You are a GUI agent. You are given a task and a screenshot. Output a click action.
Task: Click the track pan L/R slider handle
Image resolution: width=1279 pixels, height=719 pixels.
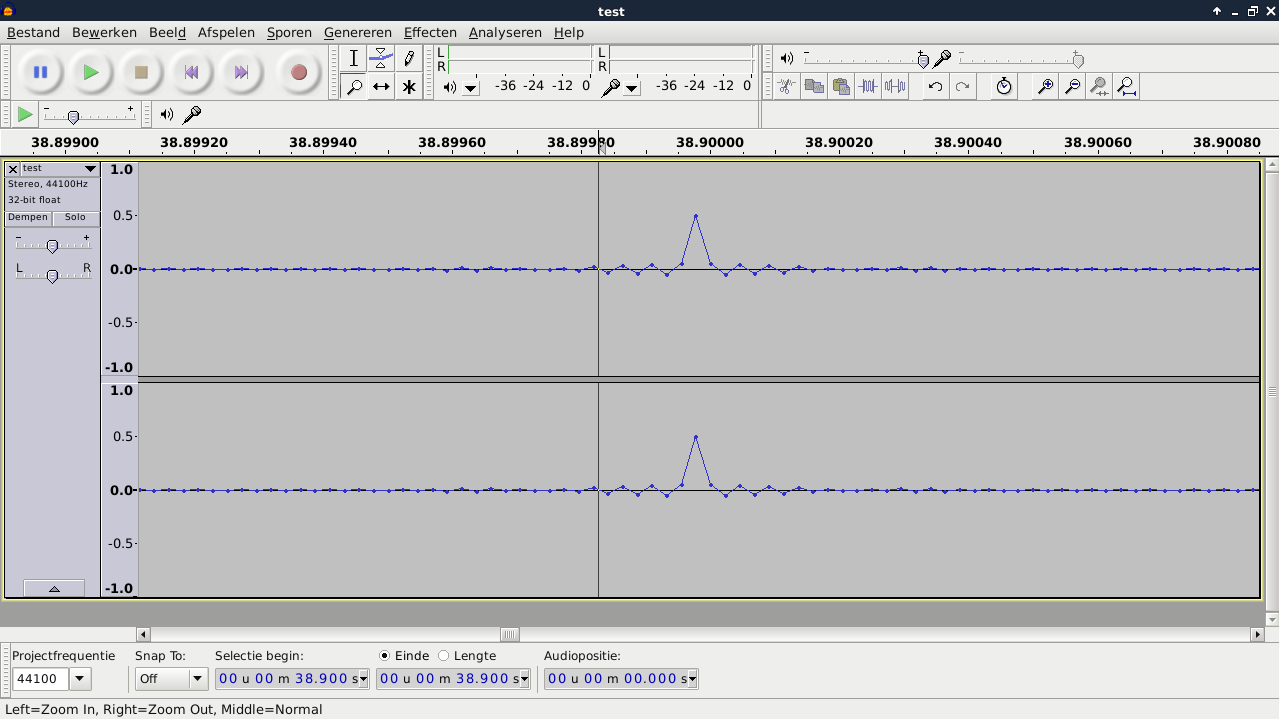(x=52, y=275)
